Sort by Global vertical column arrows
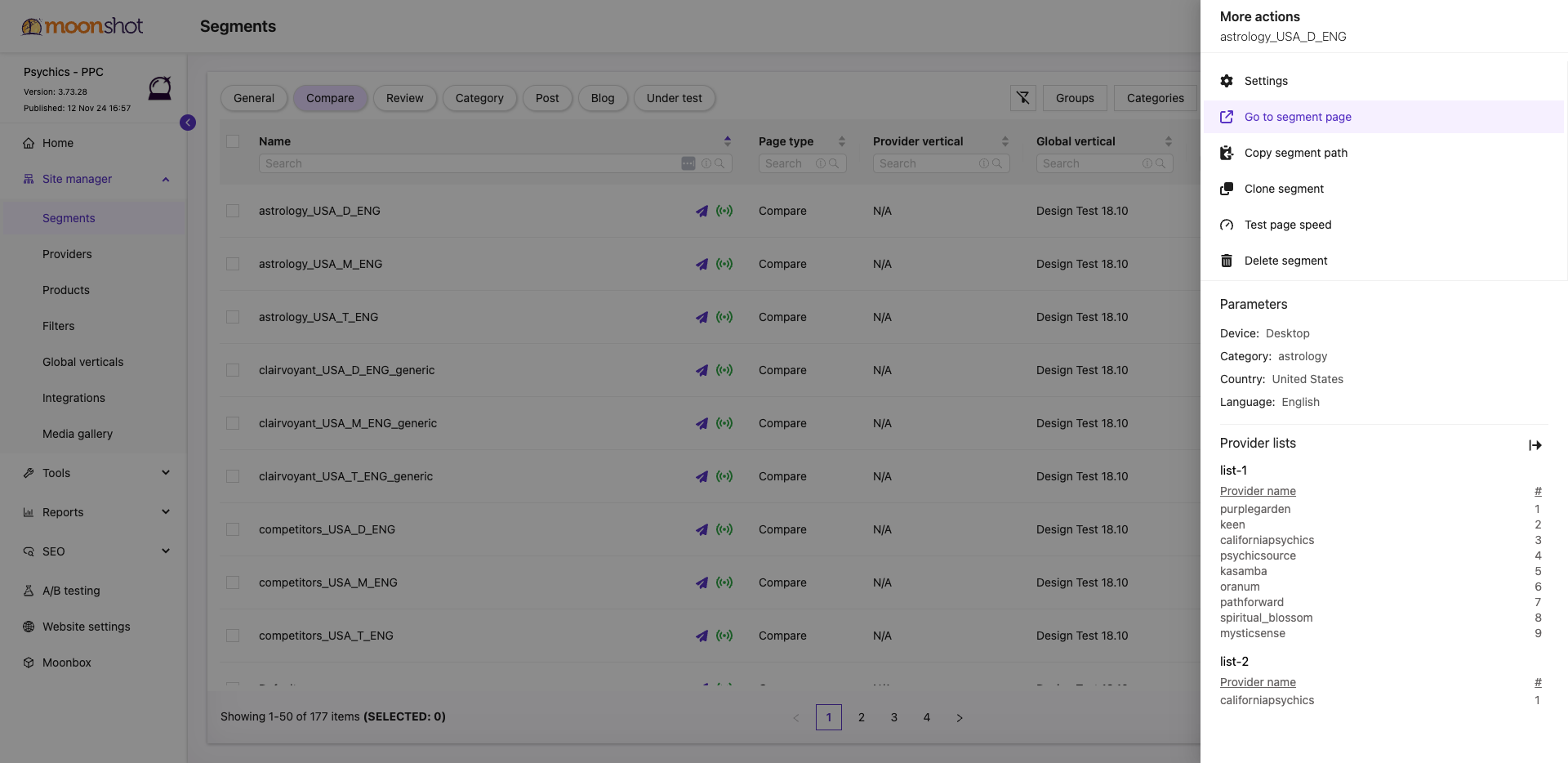This screenshot has width=1568, height=763. point(1169,141)
